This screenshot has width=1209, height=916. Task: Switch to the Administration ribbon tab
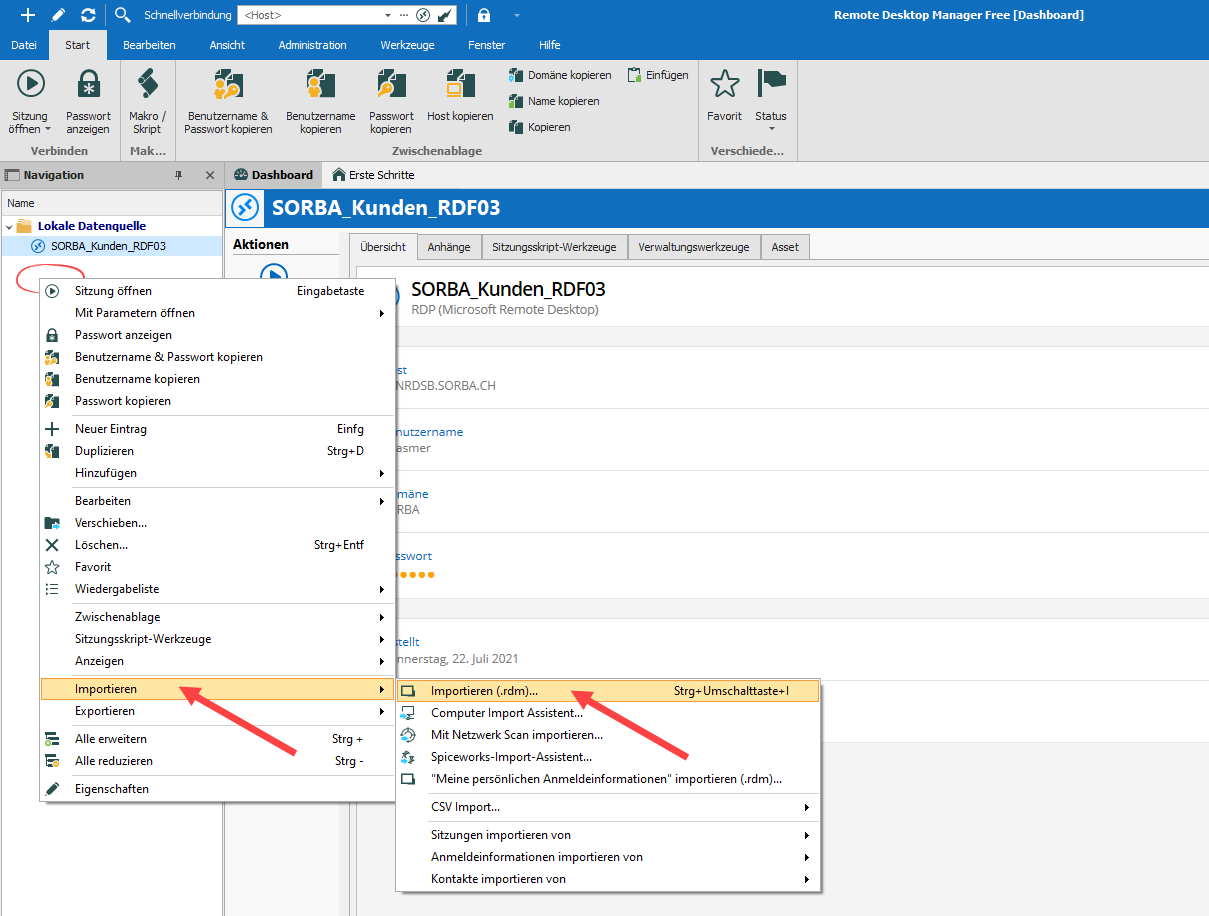[313, 45]
